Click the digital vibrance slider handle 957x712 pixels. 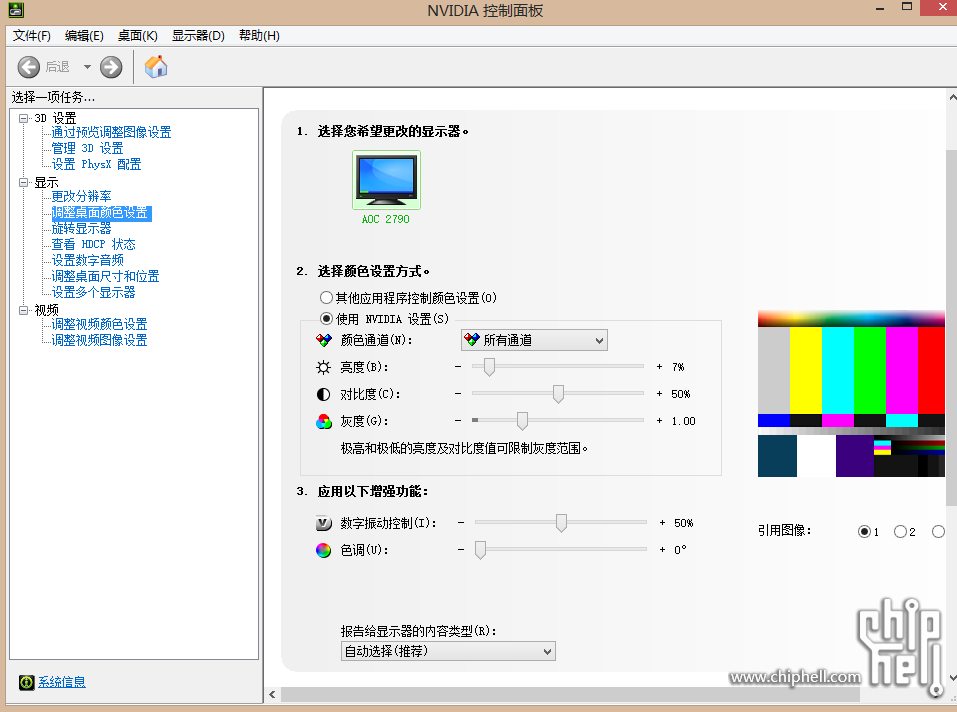[561, 522]
